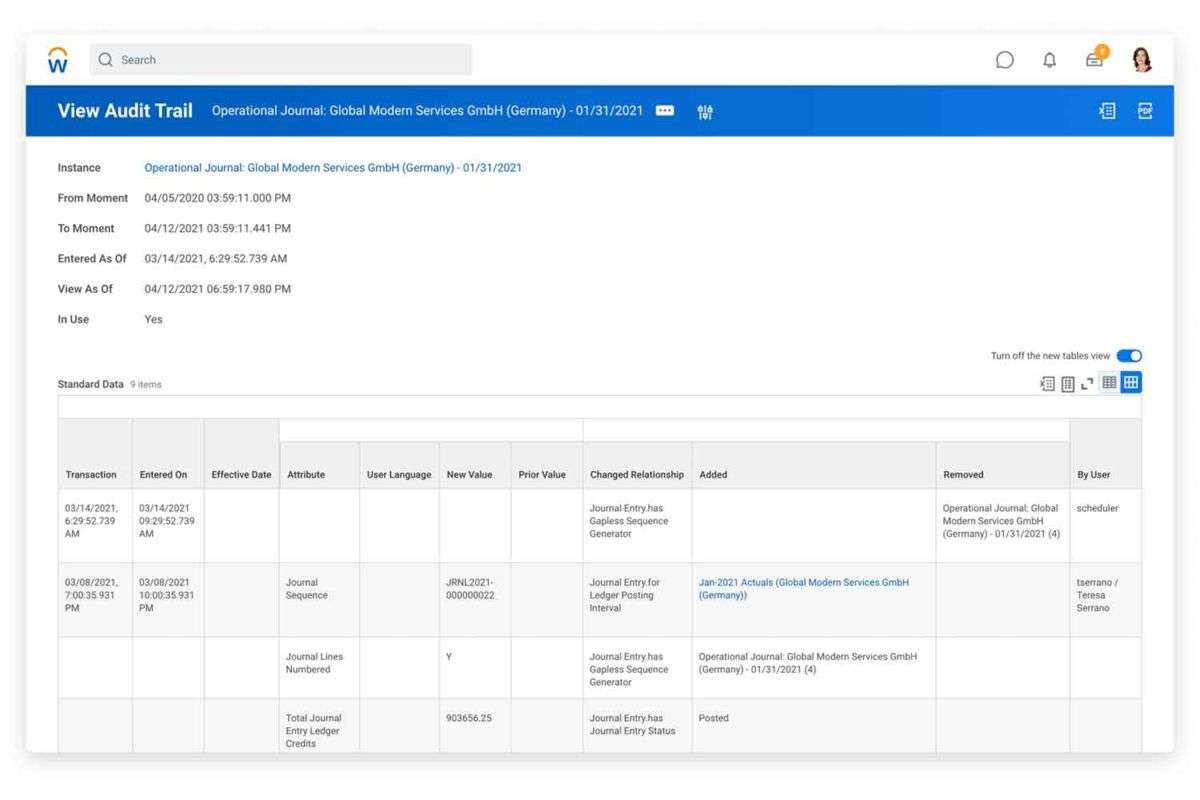This screenshot has height=800, width=1200.
Task: Turn off the new tables view
Action: pos(1129,355)
